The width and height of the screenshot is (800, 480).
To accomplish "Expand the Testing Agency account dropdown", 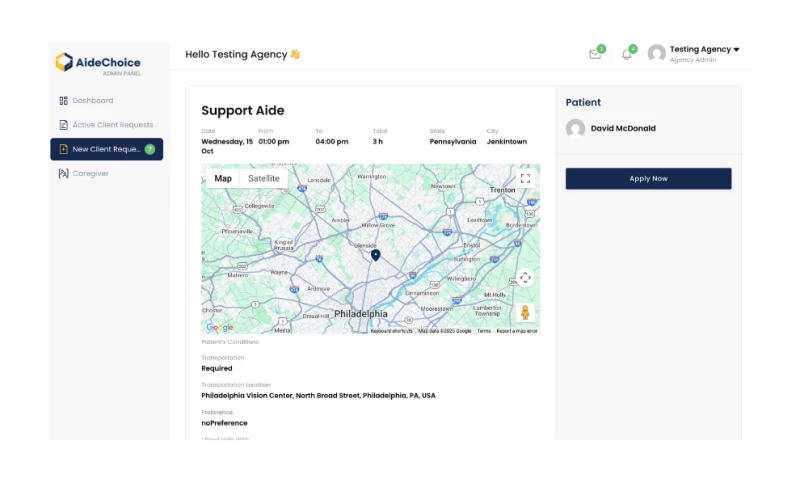I will pos(736,49).
